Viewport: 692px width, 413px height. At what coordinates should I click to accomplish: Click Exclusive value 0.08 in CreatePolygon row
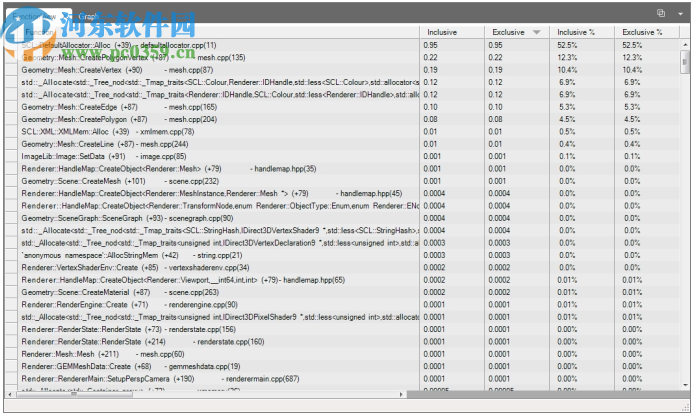pyautogui.click(x=517, y=119)
